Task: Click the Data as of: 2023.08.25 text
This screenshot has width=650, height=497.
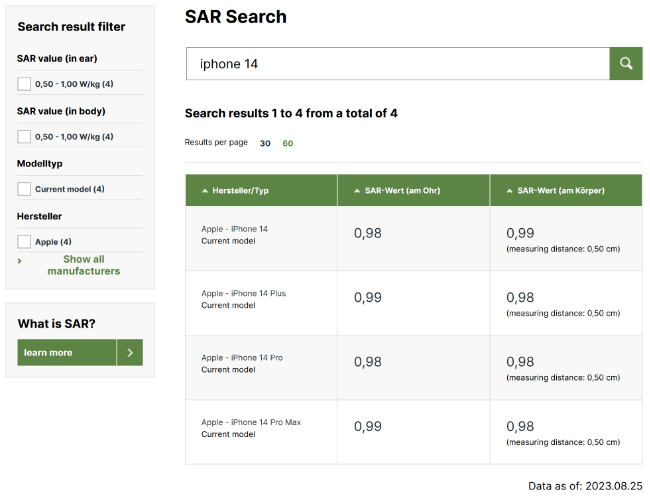Action: [585, 486]
